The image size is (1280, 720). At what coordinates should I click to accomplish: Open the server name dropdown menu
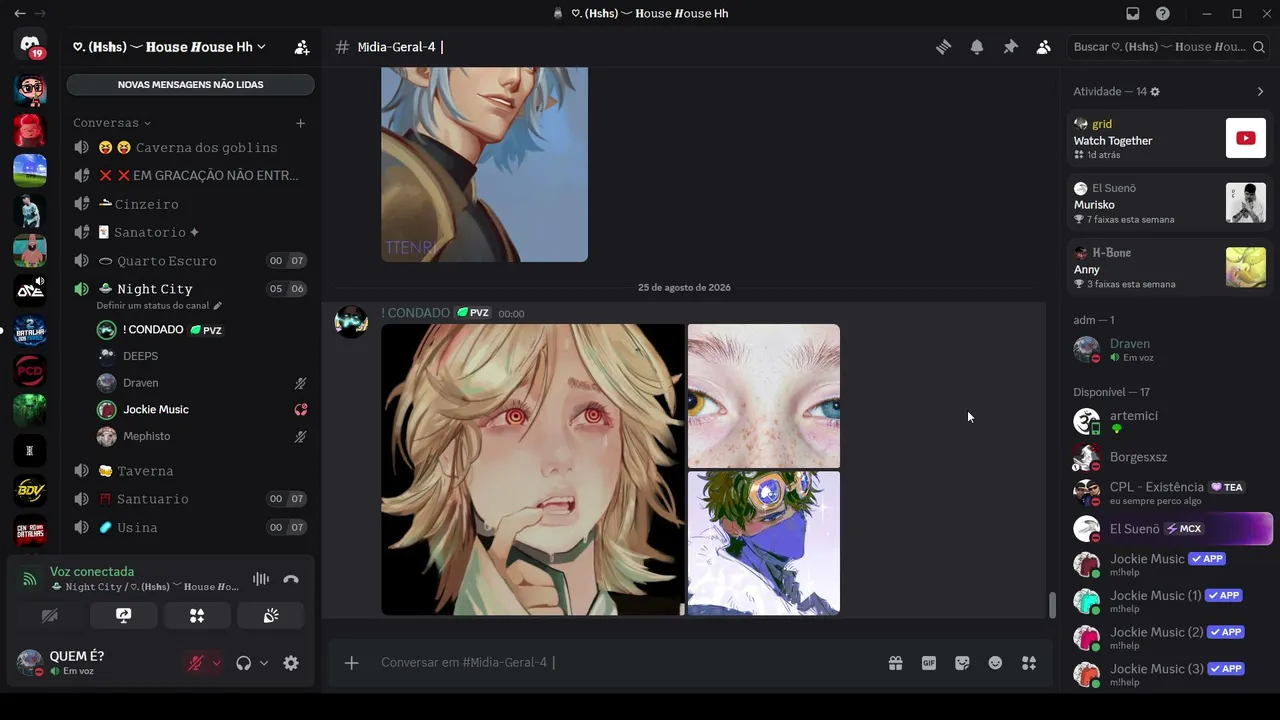click(171, 47)
